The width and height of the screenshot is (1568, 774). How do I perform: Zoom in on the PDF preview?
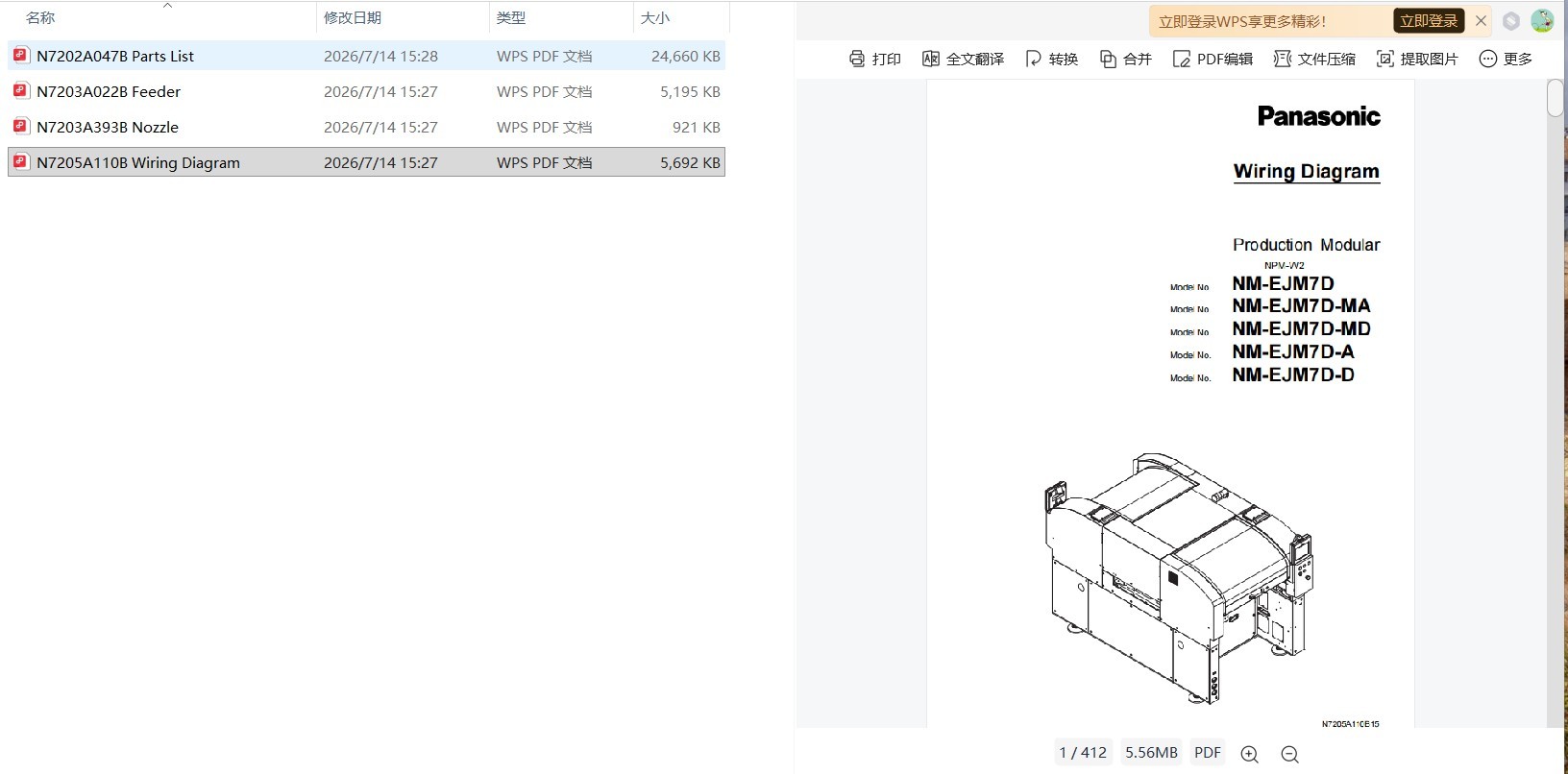pos(1249,754)
